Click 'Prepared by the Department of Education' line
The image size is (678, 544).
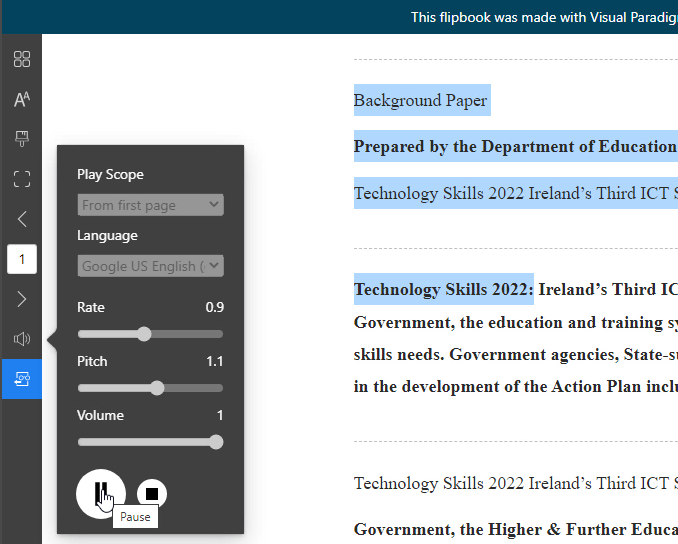point(515,147)
